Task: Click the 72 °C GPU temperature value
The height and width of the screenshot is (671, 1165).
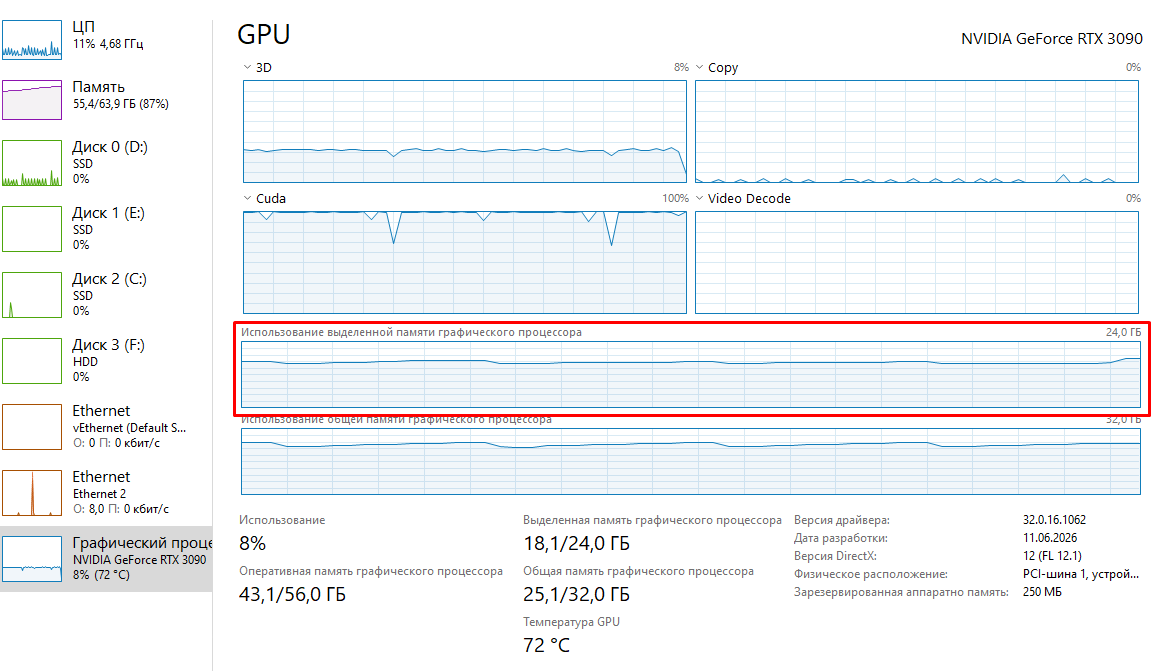Action: pyautogui.click(x=546, y=645)
